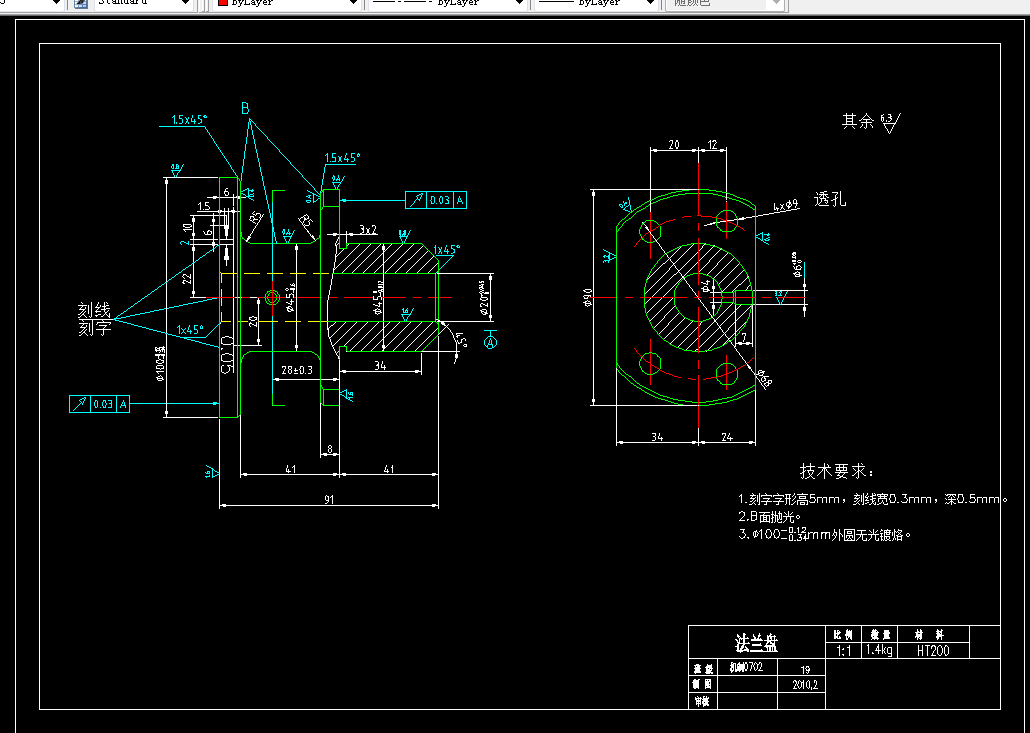Select the 数量 header cell

point(879,634)
